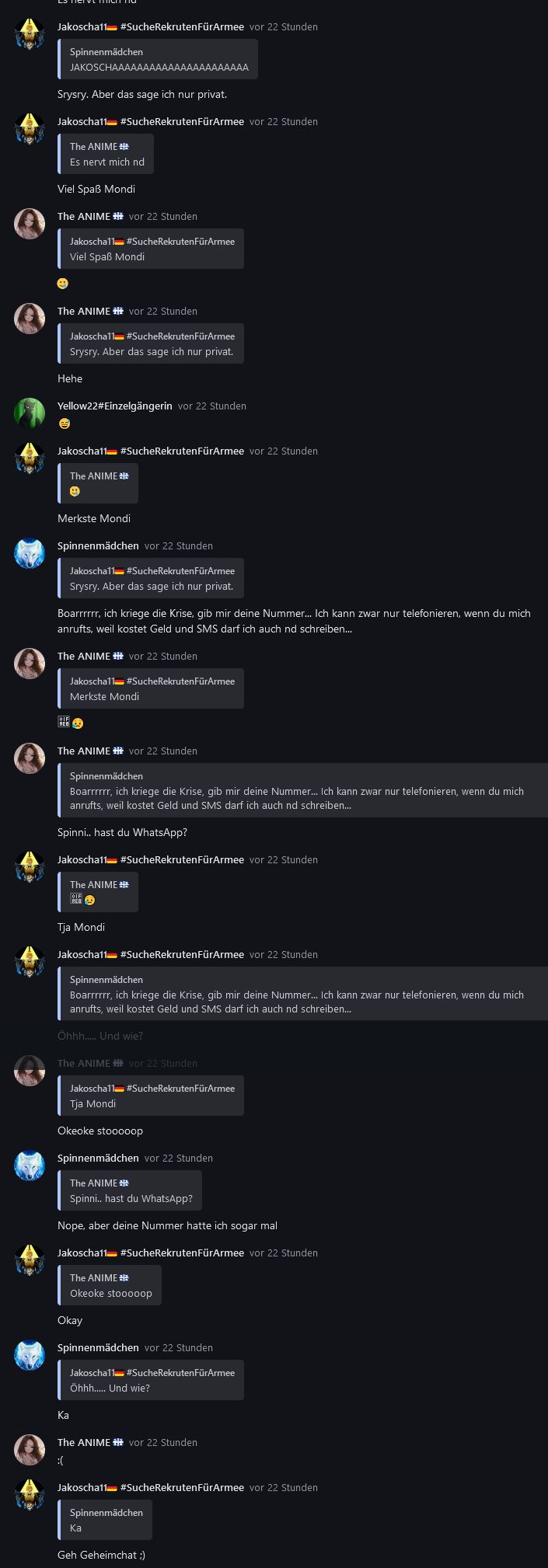
Task: Click Yellow22#Einzelgängerin's green avatar
Action: [30, 413]
